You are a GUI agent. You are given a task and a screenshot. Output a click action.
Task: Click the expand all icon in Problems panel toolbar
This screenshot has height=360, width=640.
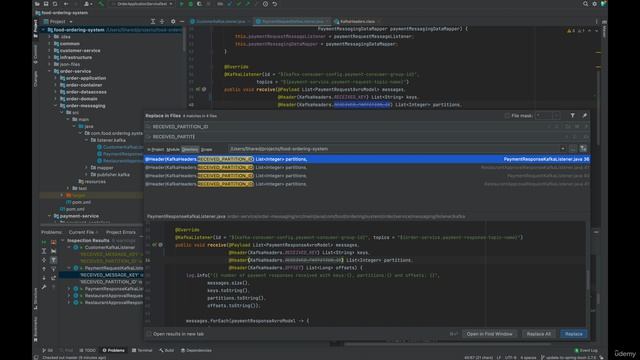click(44, 251)
